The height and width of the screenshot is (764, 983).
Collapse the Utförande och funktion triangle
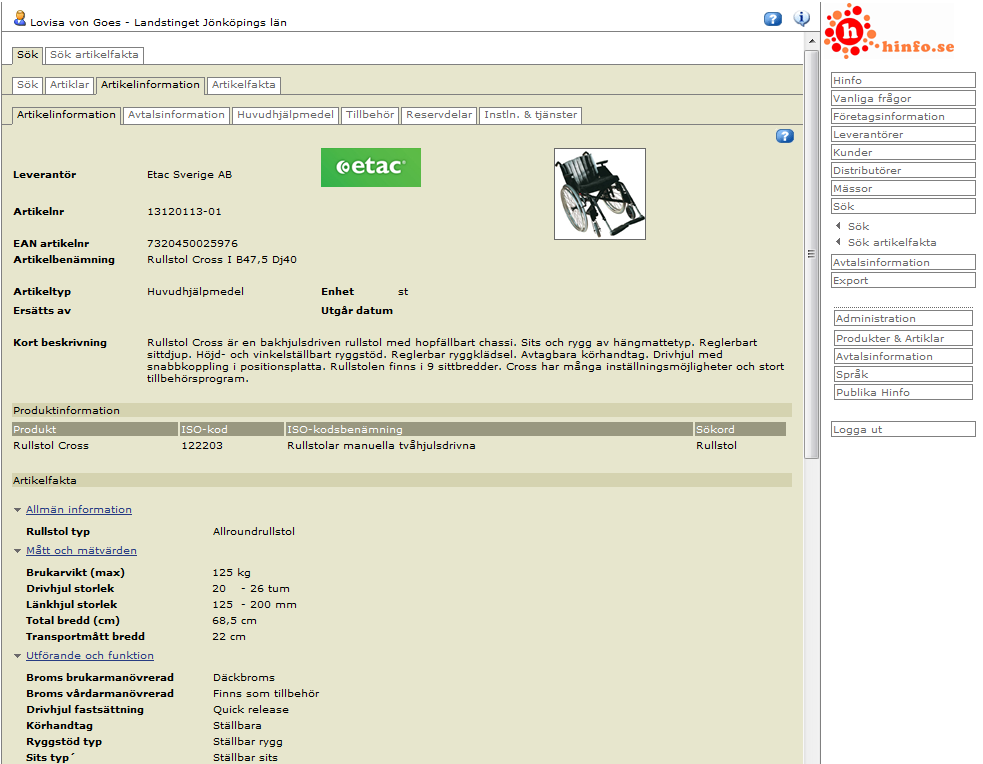(18, 656)
